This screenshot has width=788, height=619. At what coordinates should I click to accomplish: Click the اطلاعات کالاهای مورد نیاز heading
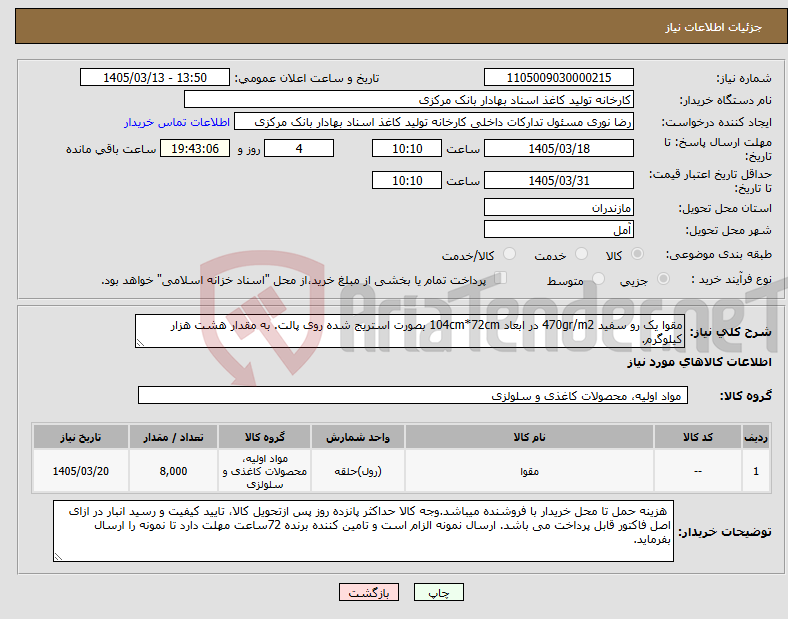(x=699, y=362)
